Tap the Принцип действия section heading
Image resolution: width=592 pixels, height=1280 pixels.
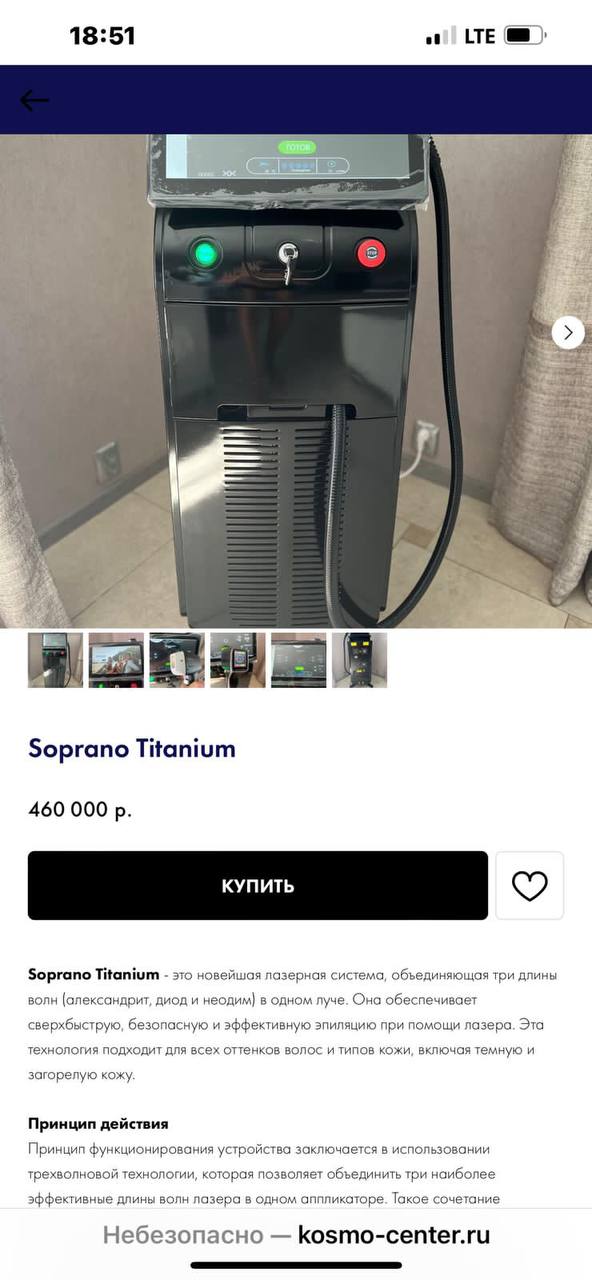[x=98, y=1124]
